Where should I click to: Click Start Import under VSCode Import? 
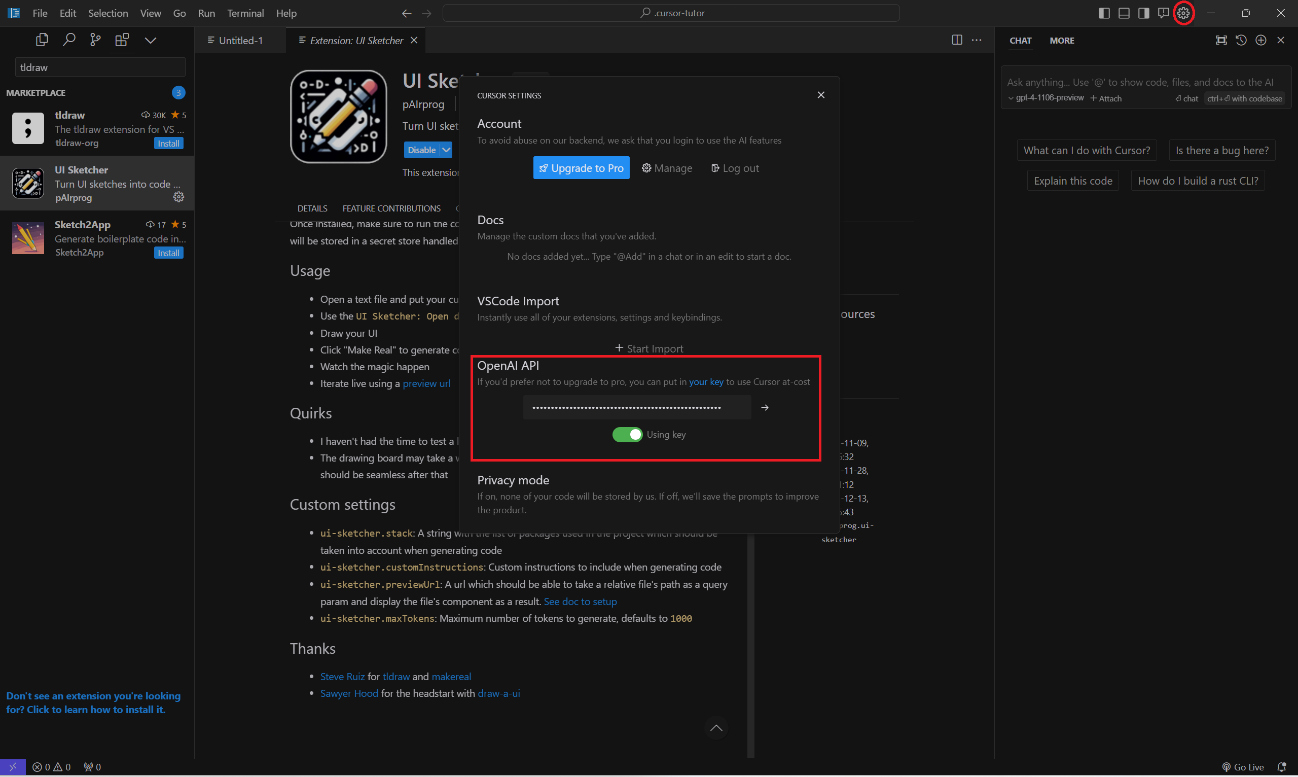(x=649, y=349)
